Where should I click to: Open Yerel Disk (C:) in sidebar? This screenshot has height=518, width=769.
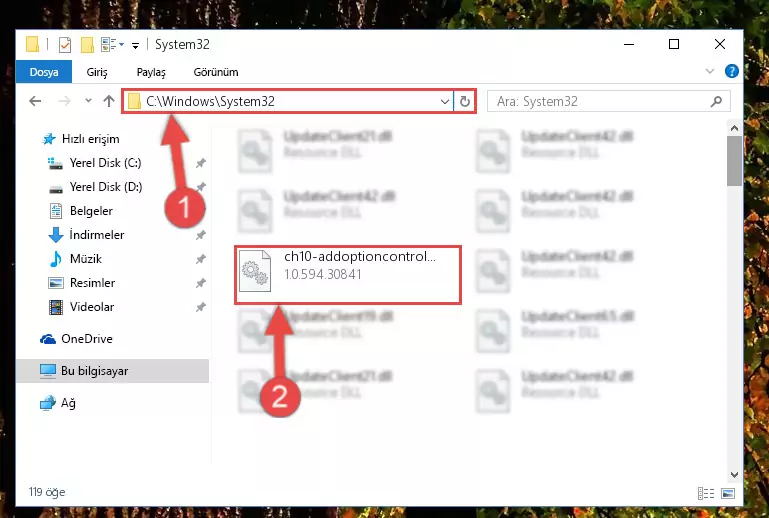point(105,163)
